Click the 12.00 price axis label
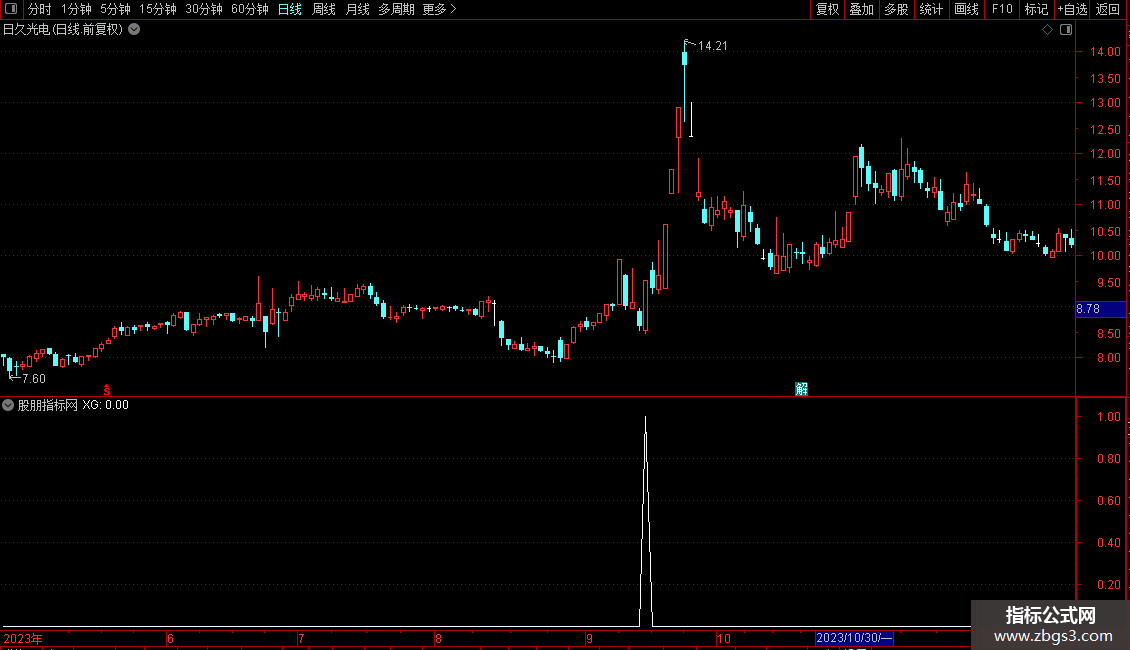 click(1105, 153)
